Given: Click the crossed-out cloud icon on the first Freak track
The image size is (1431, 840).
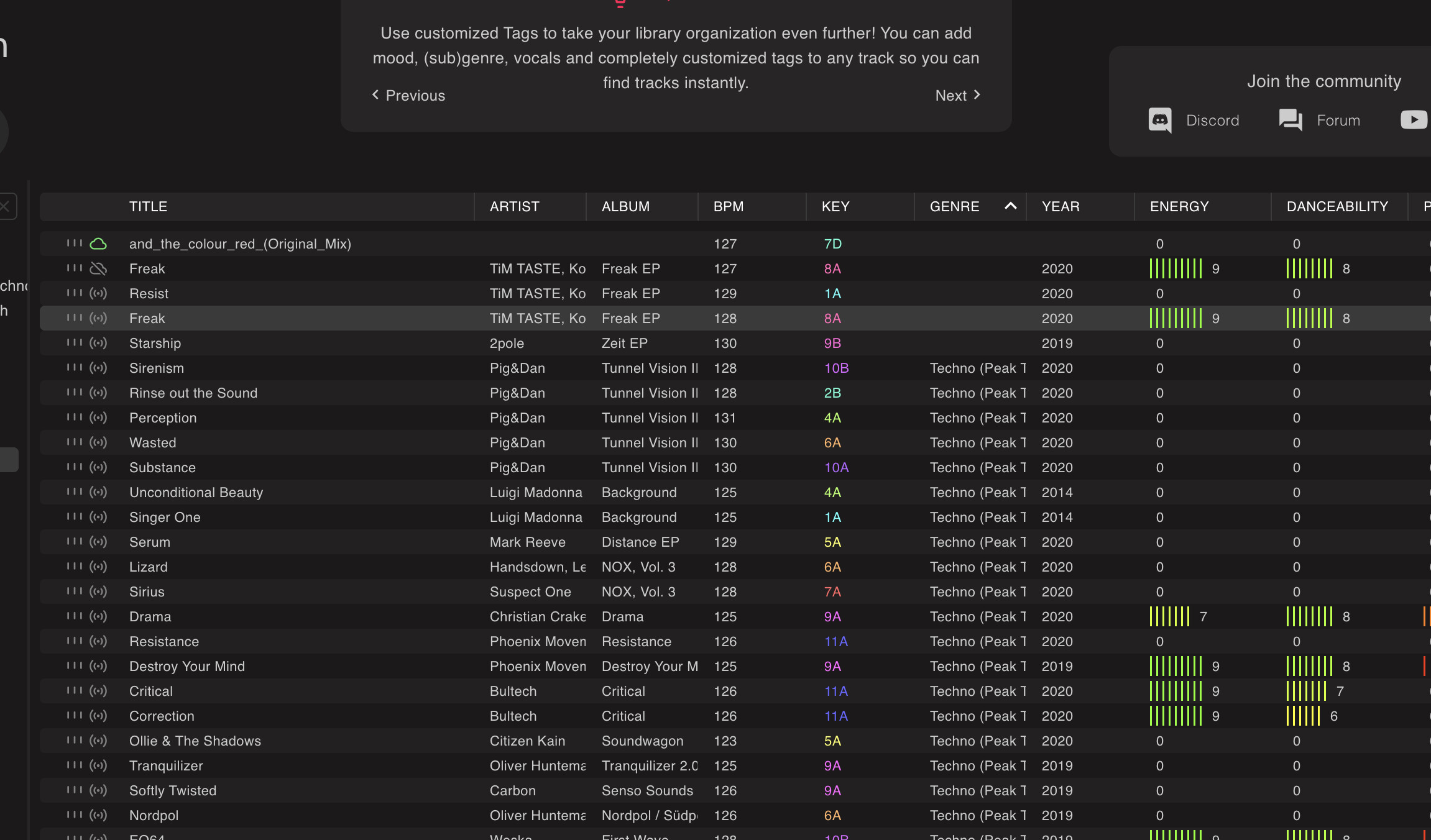Looking at the screenshot, I should click(x=98, y=268).
